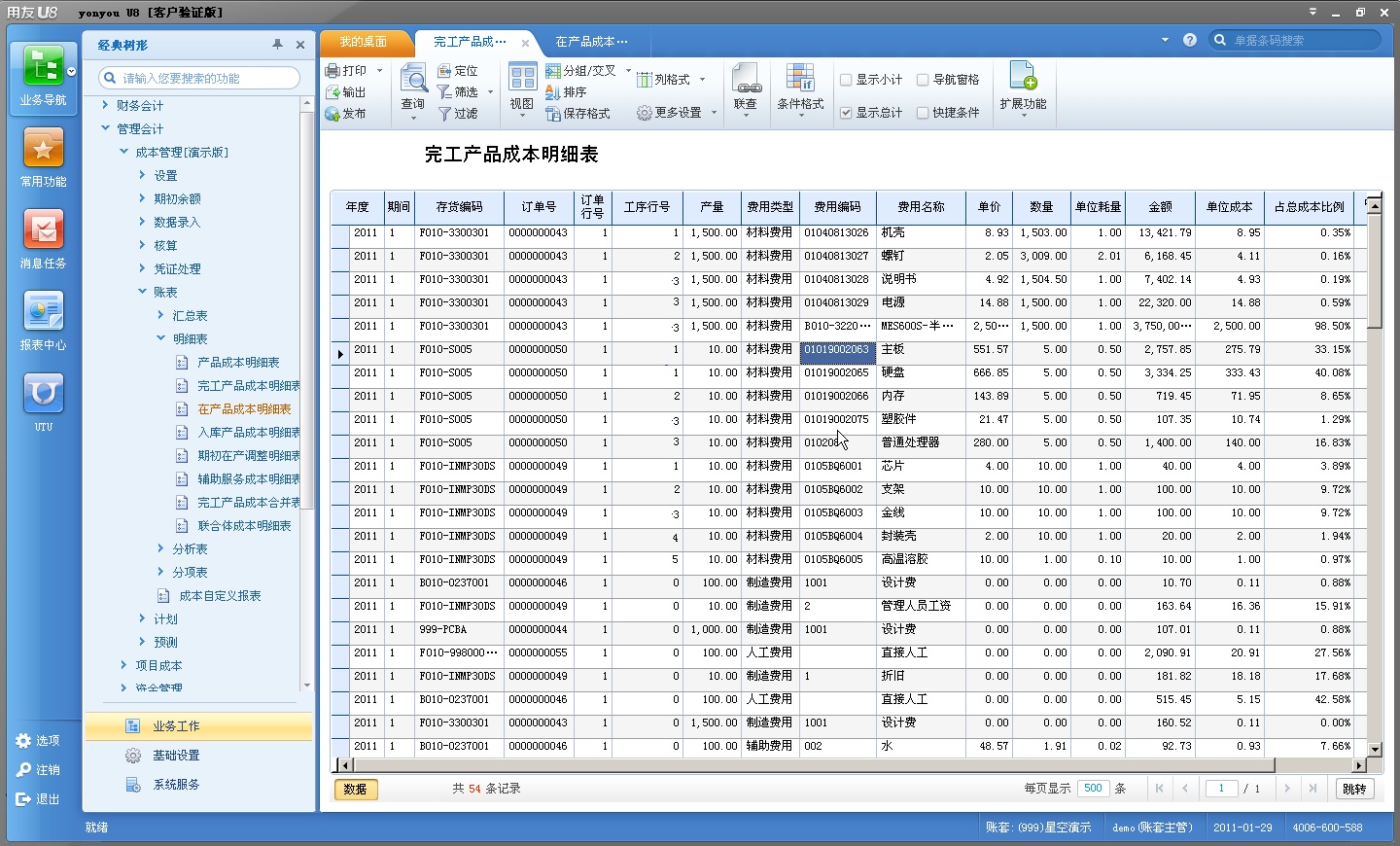1400x846 pixels.
Task: Click the 过滤 funnel tool
Action: (458, 114)
